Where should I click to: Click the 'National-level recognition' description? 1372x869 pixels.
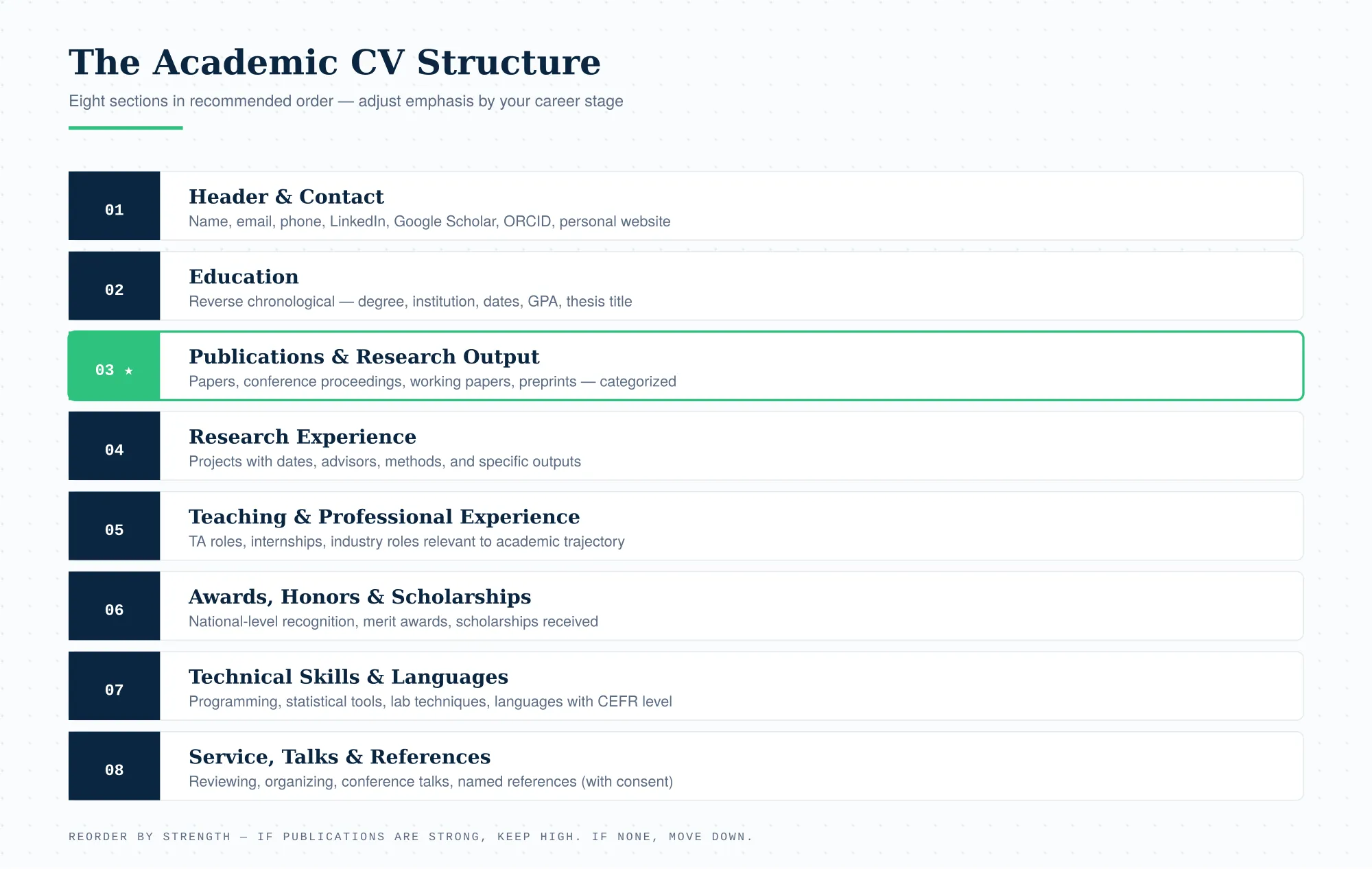pos(393,621)
